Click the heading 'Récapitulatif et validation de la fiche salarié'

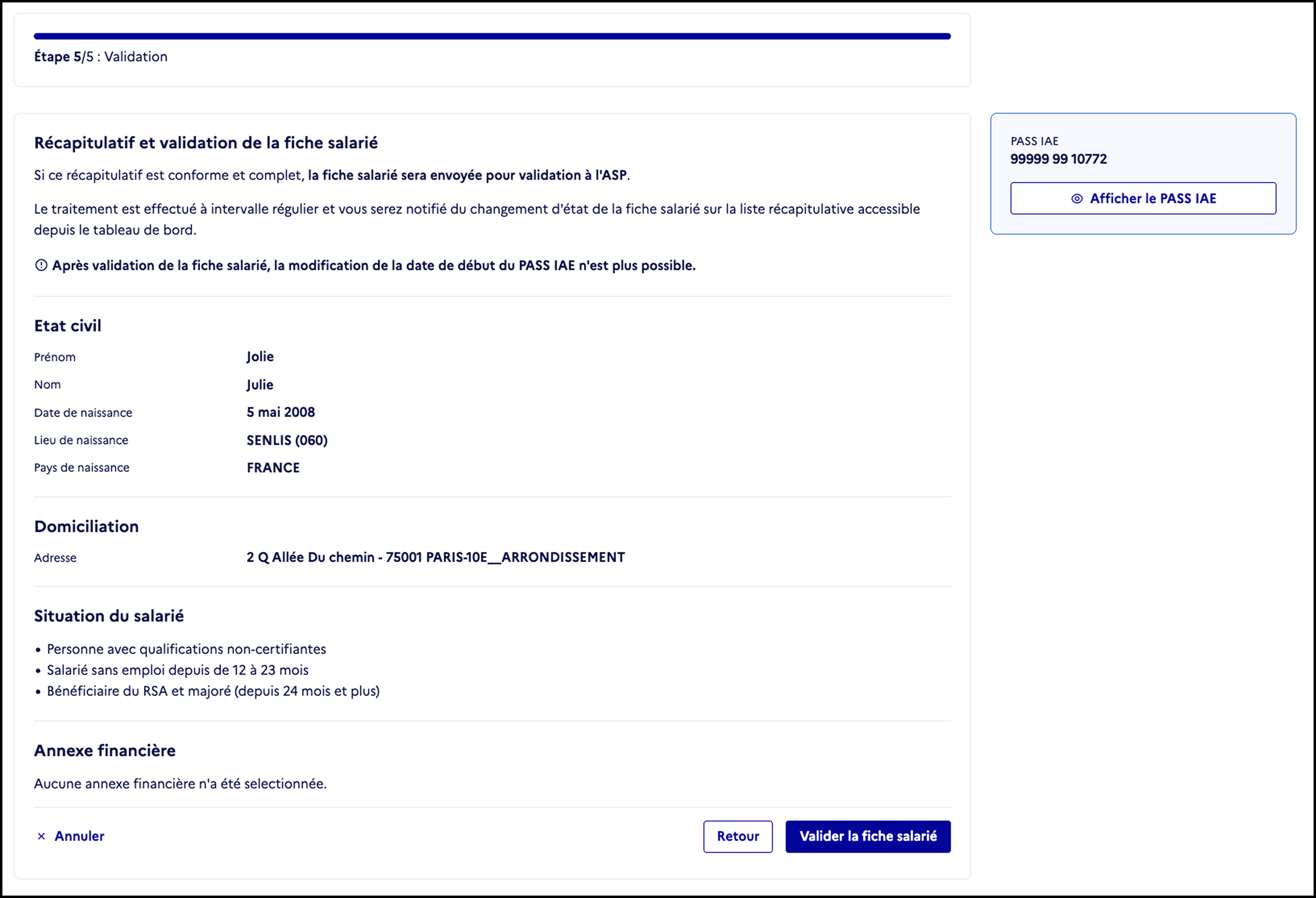[205, 143]
